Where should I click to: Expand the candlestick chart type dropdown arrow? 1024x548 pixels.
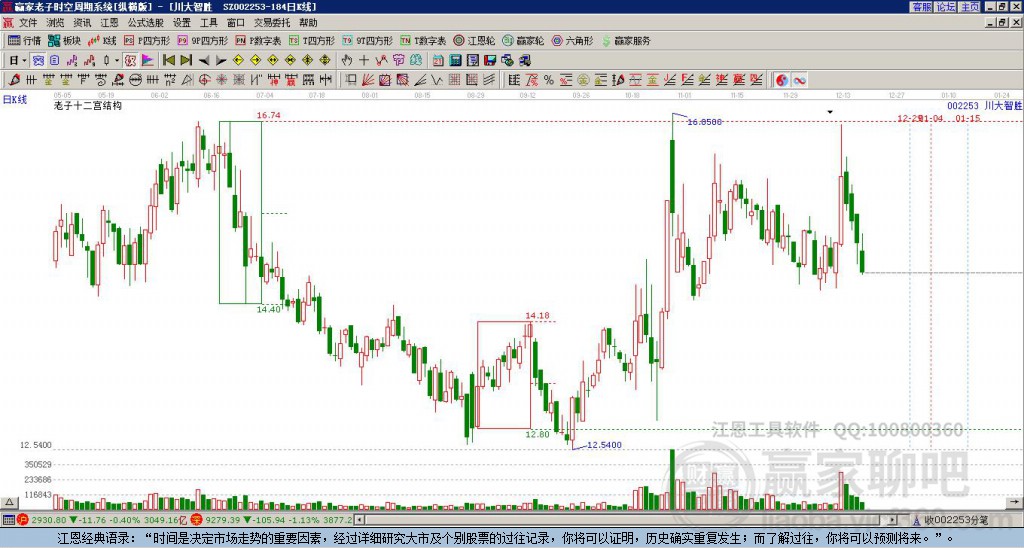[x=117, y=61]
